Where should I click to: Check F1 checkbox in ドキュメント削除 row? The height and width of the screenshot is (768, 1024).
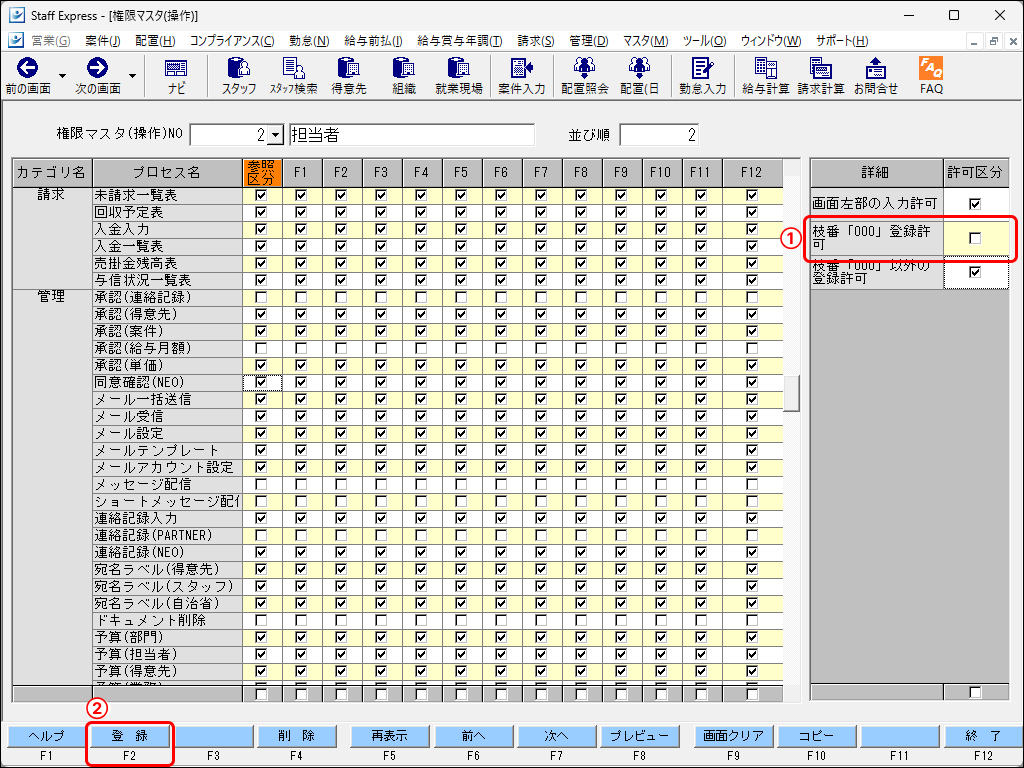[x=300, y=620]
